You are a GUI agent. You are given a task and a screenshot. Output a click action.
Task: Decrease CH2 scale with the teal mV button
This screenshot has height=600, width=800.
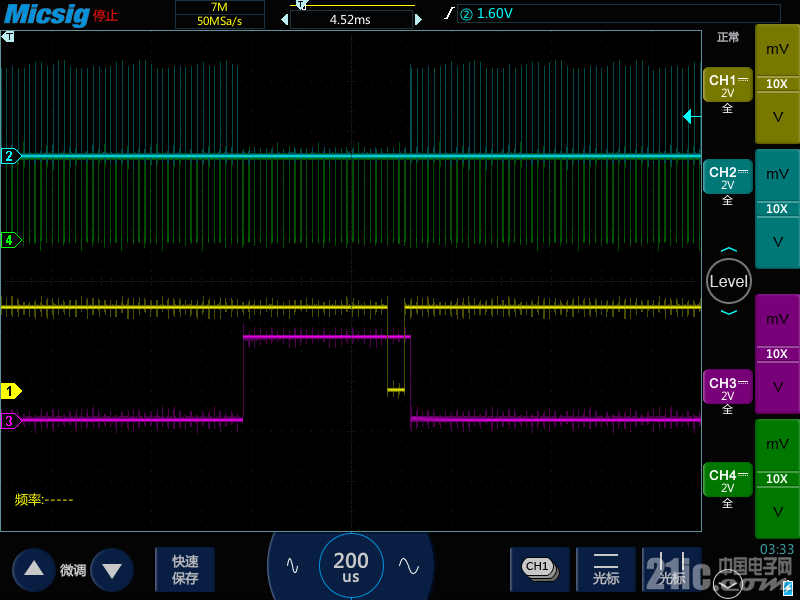777,174
